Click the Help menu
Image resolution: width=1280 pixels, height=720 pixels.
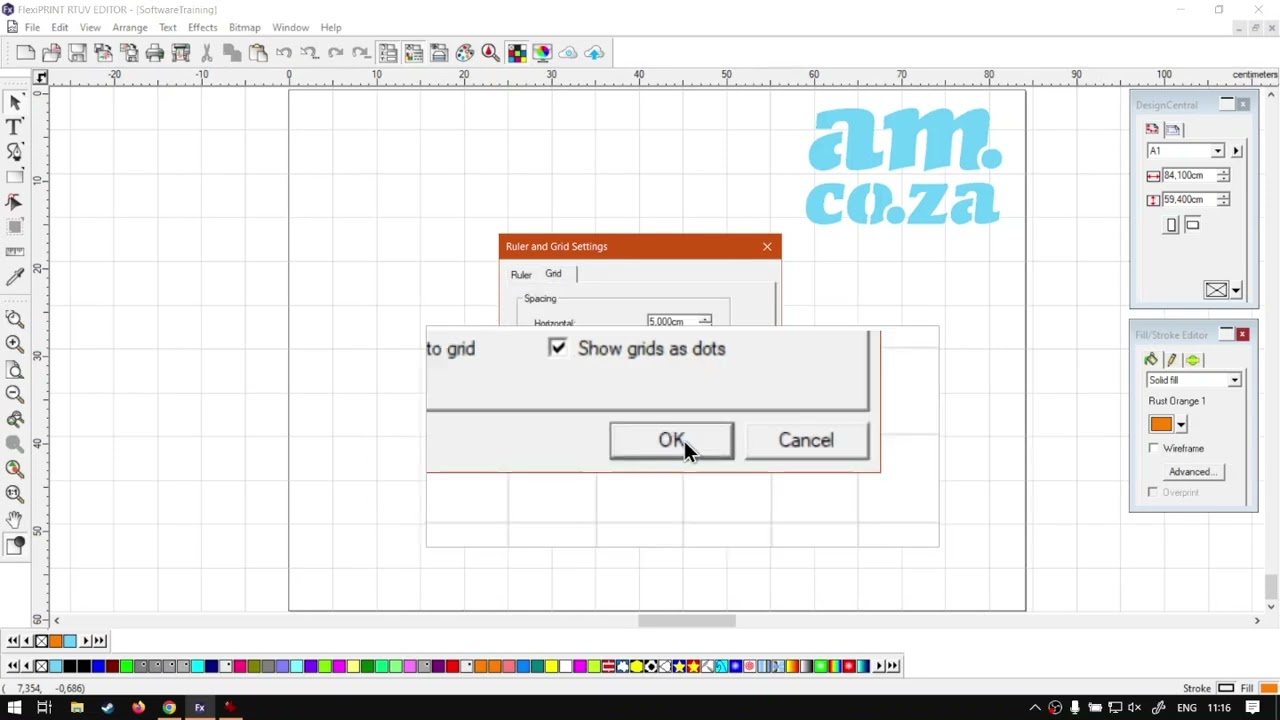(x=330, y=27)
